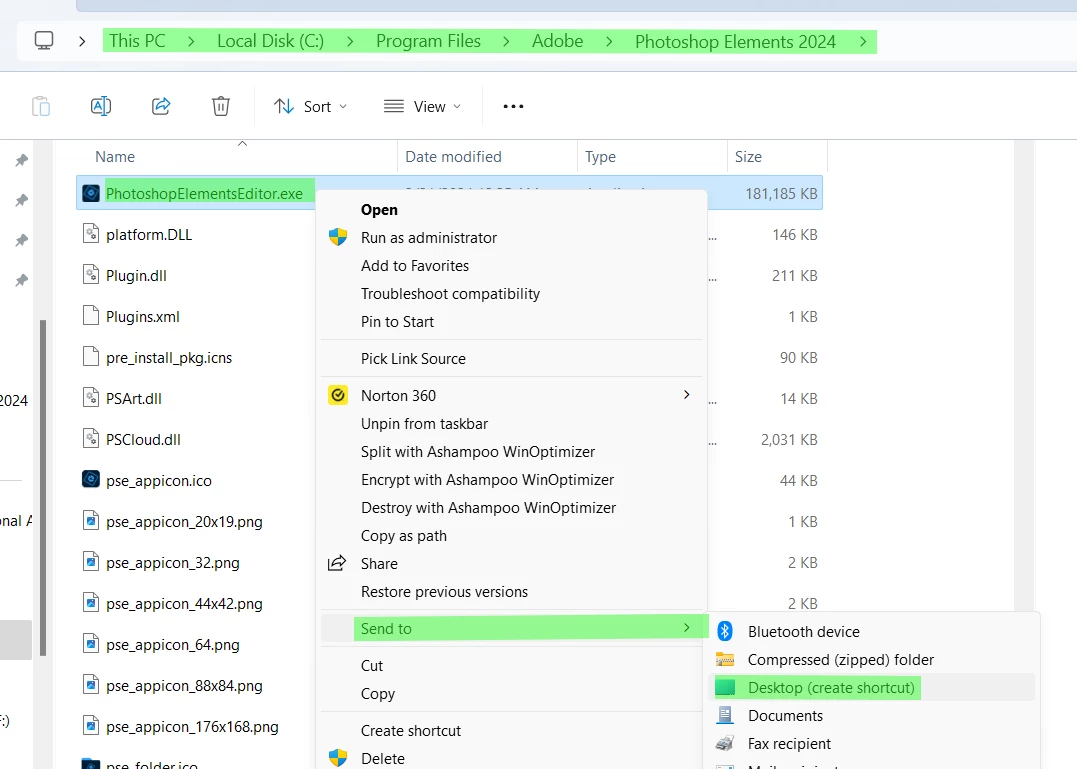This screenshot has width=1077, height=769.
Task: Click Local Disk (C:) breadcrumb
Action: point(271,41)
